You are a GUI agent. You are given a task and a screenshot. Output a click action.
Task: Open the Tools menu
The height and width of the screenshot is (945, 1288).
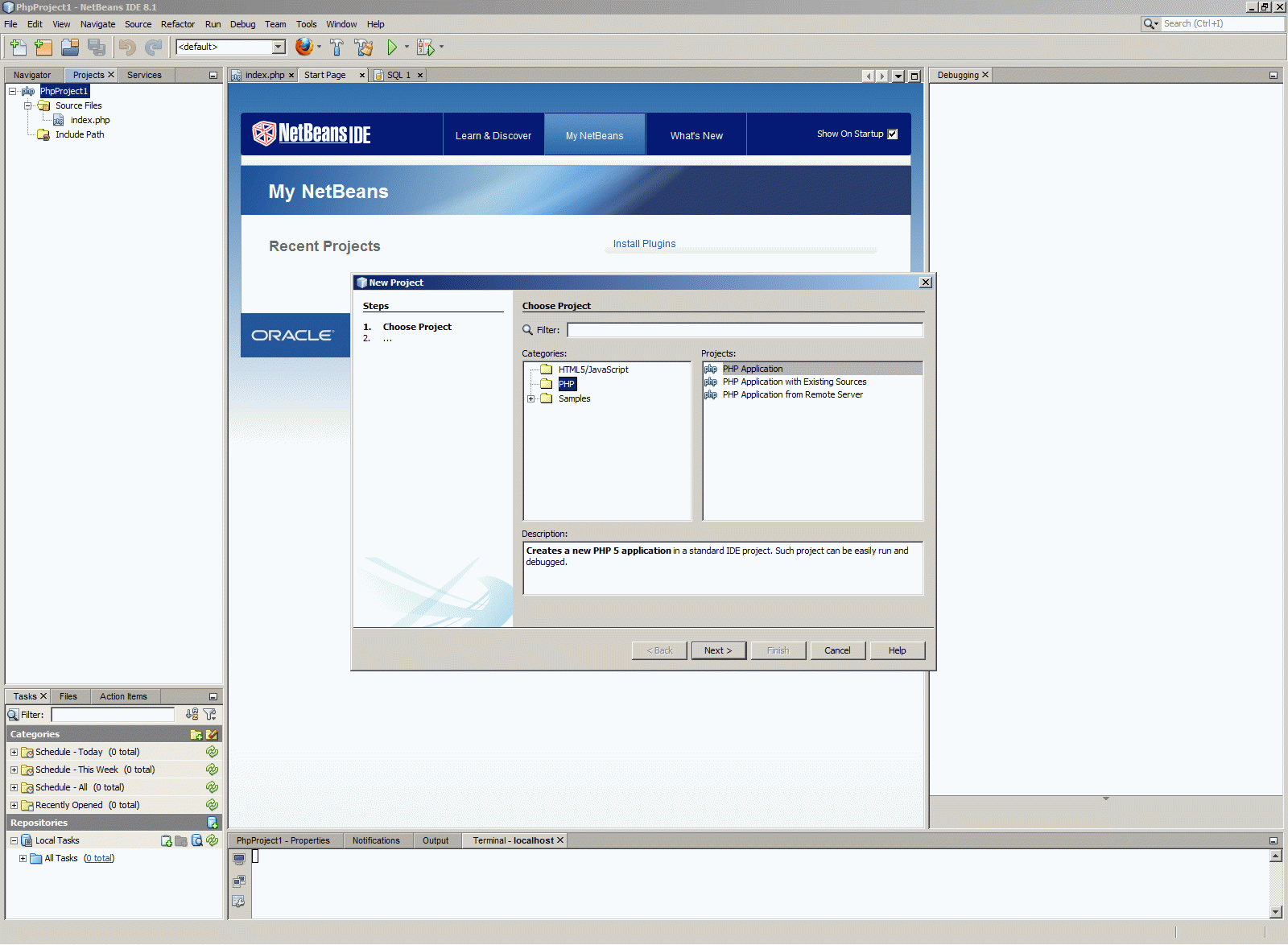[306, 24]
